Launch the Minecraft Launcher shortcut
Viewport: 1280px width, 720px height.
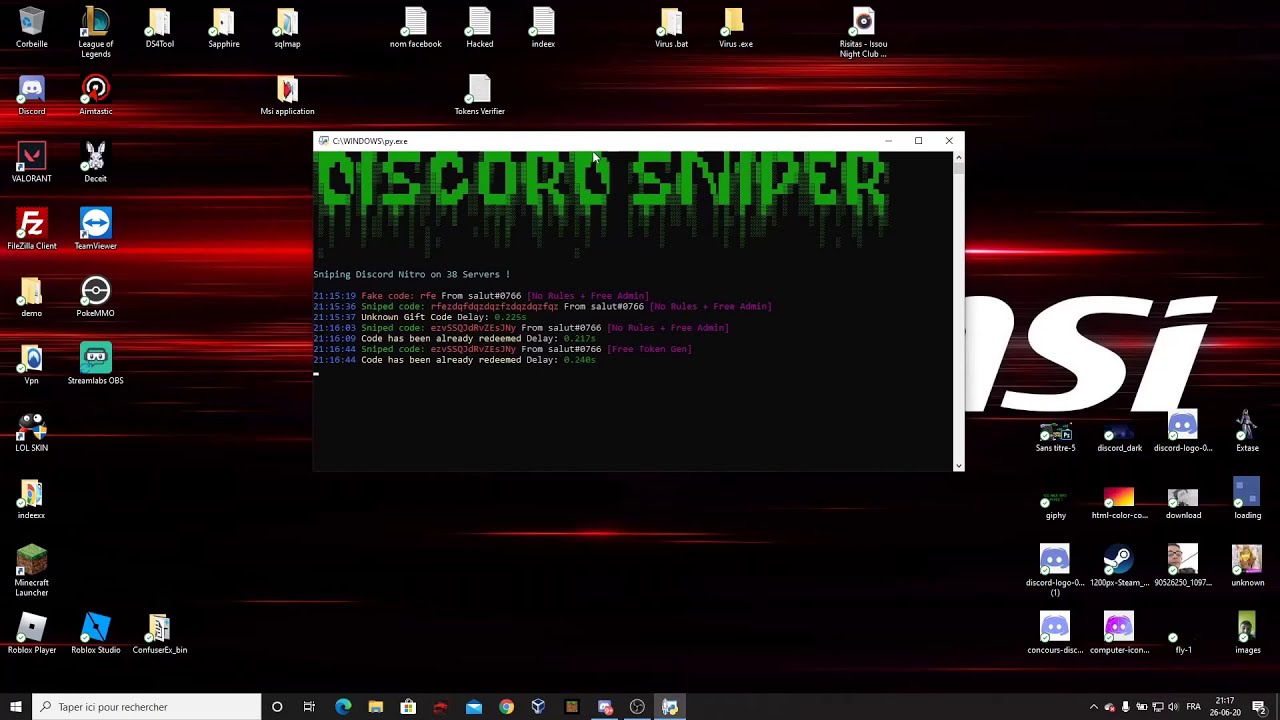tap(31, 571)
